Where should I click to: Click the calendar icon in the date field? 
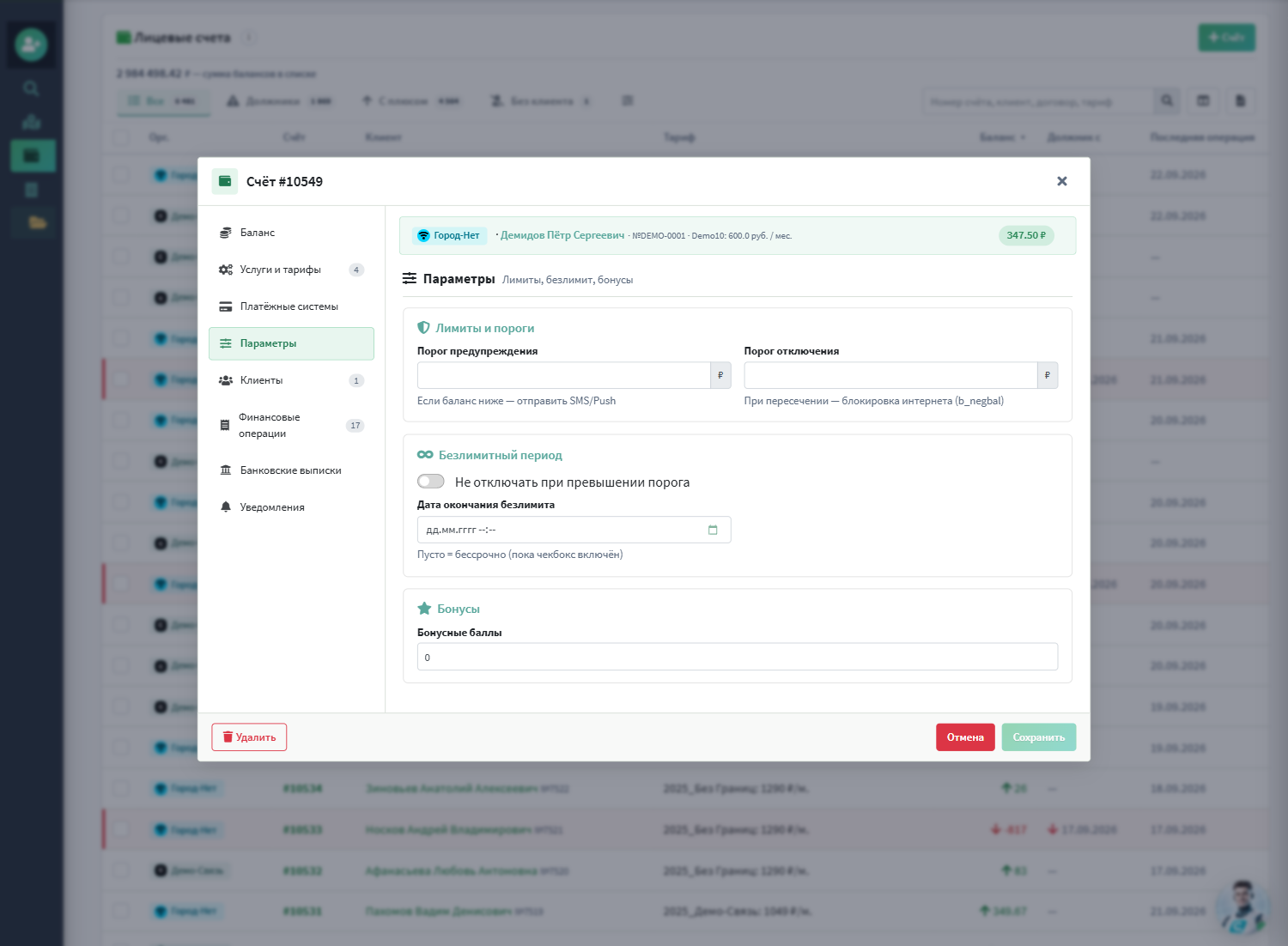click(x=713, y=530)
